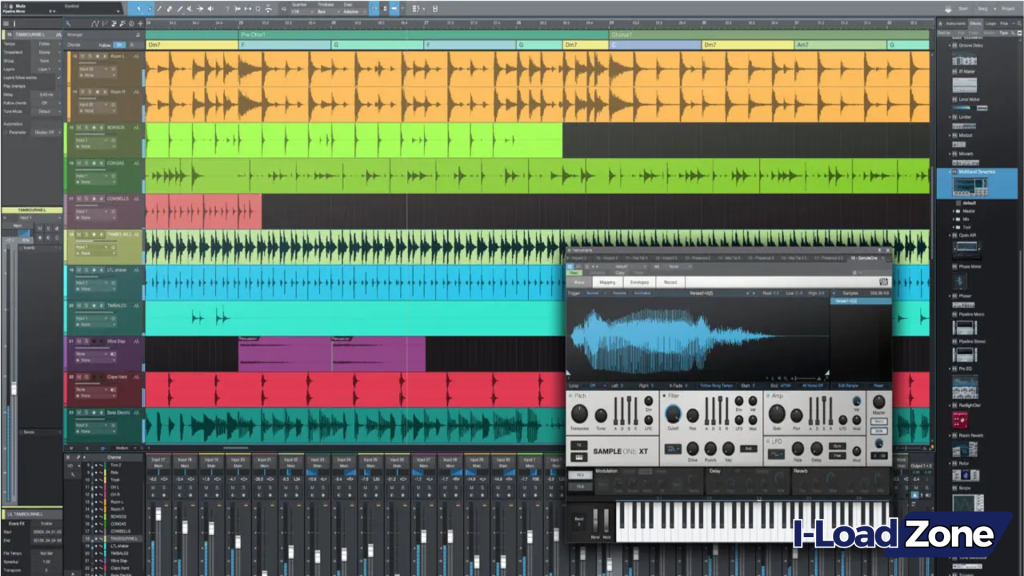Open the Adaptive snap mode dropdown

click(x=356, y=10)
